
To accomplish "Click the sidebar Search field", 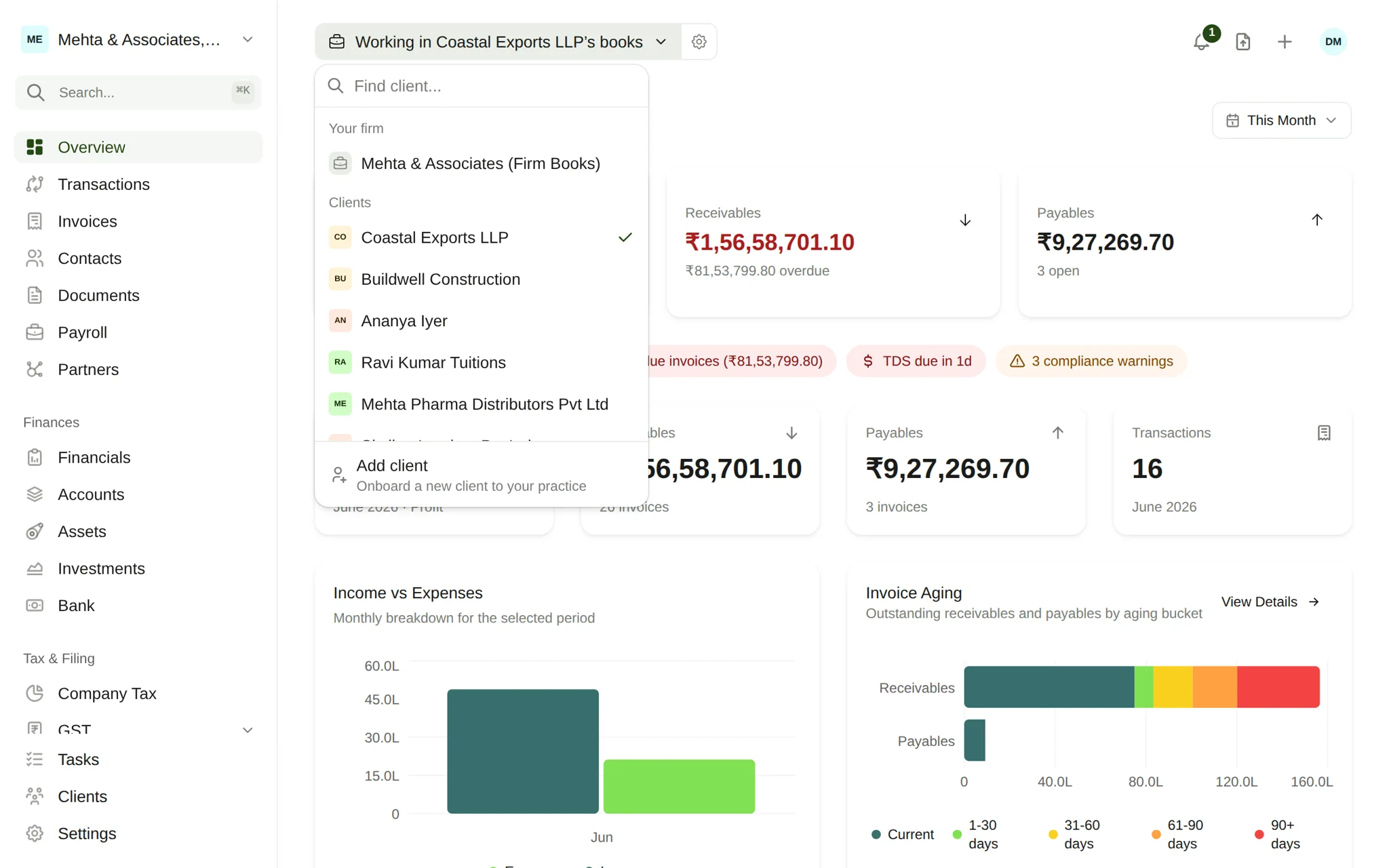I will point(138,92).
